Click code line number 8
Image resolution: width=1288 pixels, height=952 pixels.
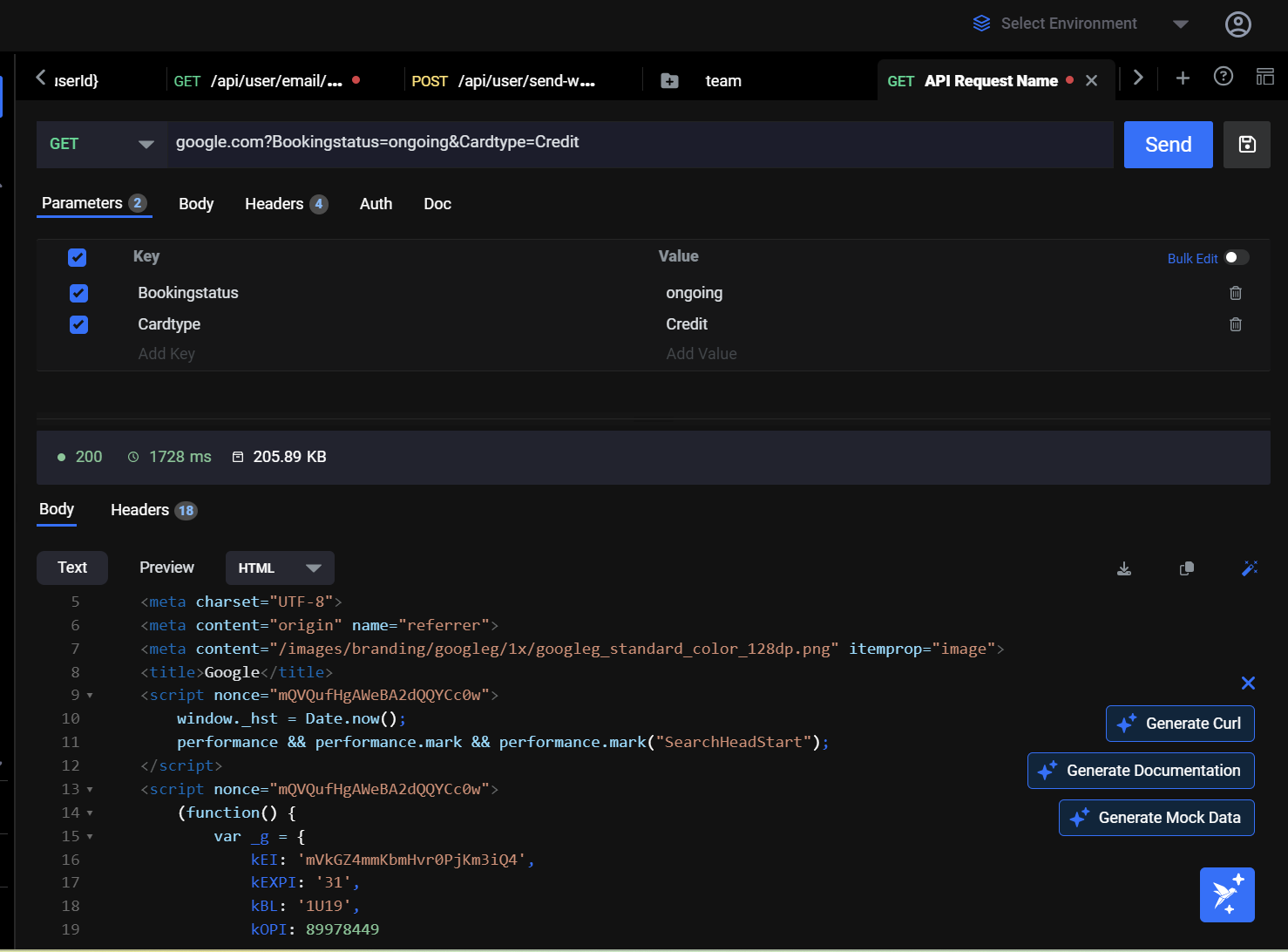point(75,672)
